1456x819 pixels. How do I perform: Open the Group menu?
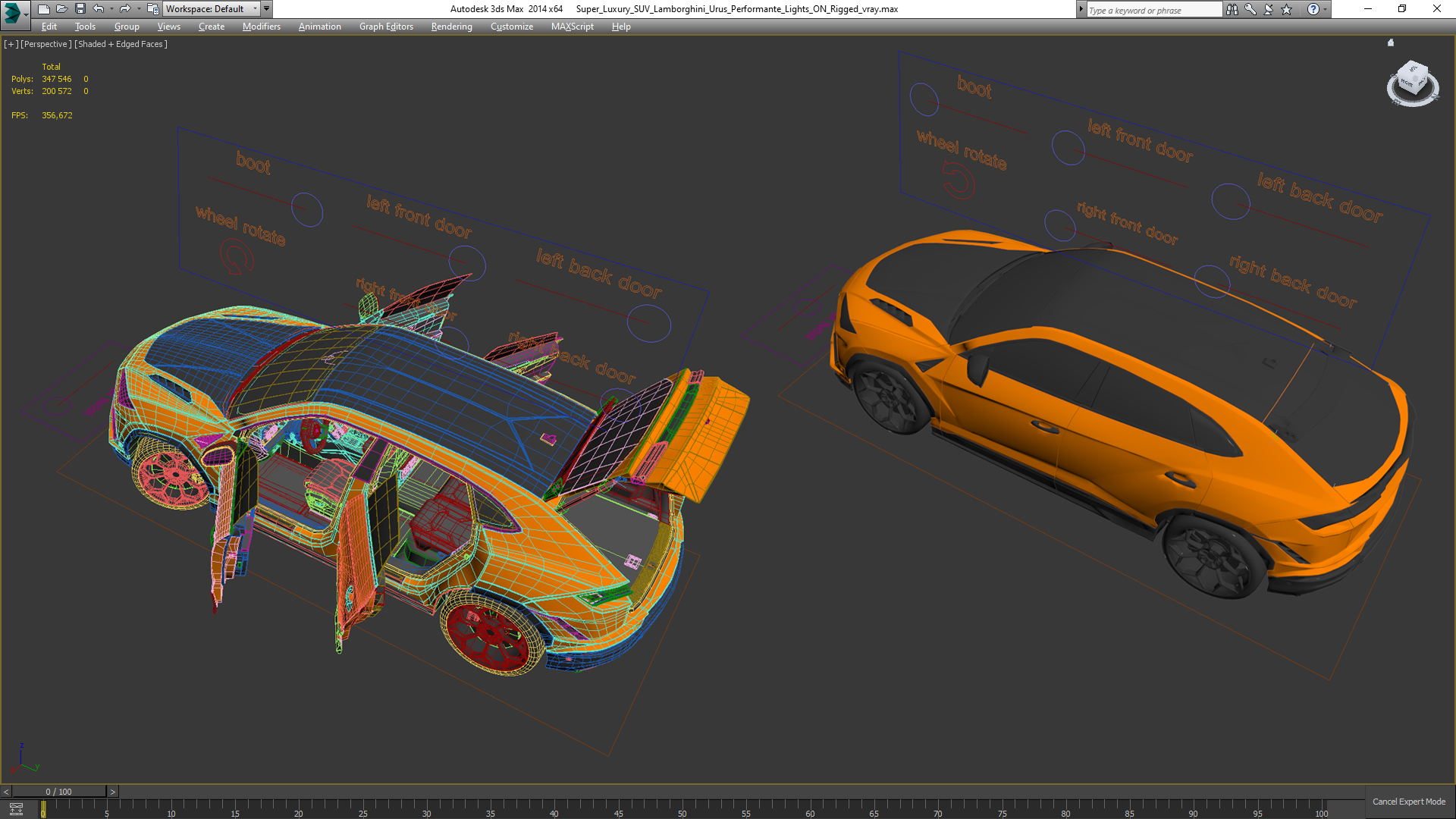[127, 27]
